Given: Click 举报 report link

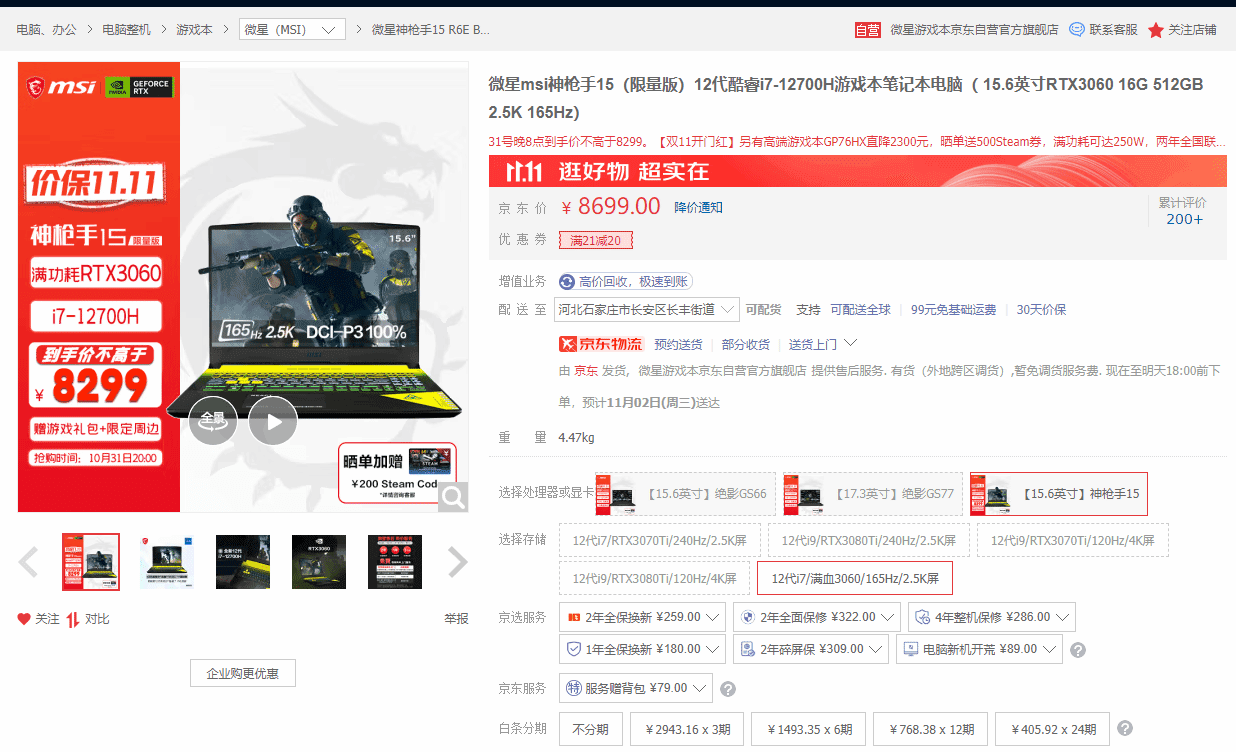Looking at the screenshot, I should 456,619.
